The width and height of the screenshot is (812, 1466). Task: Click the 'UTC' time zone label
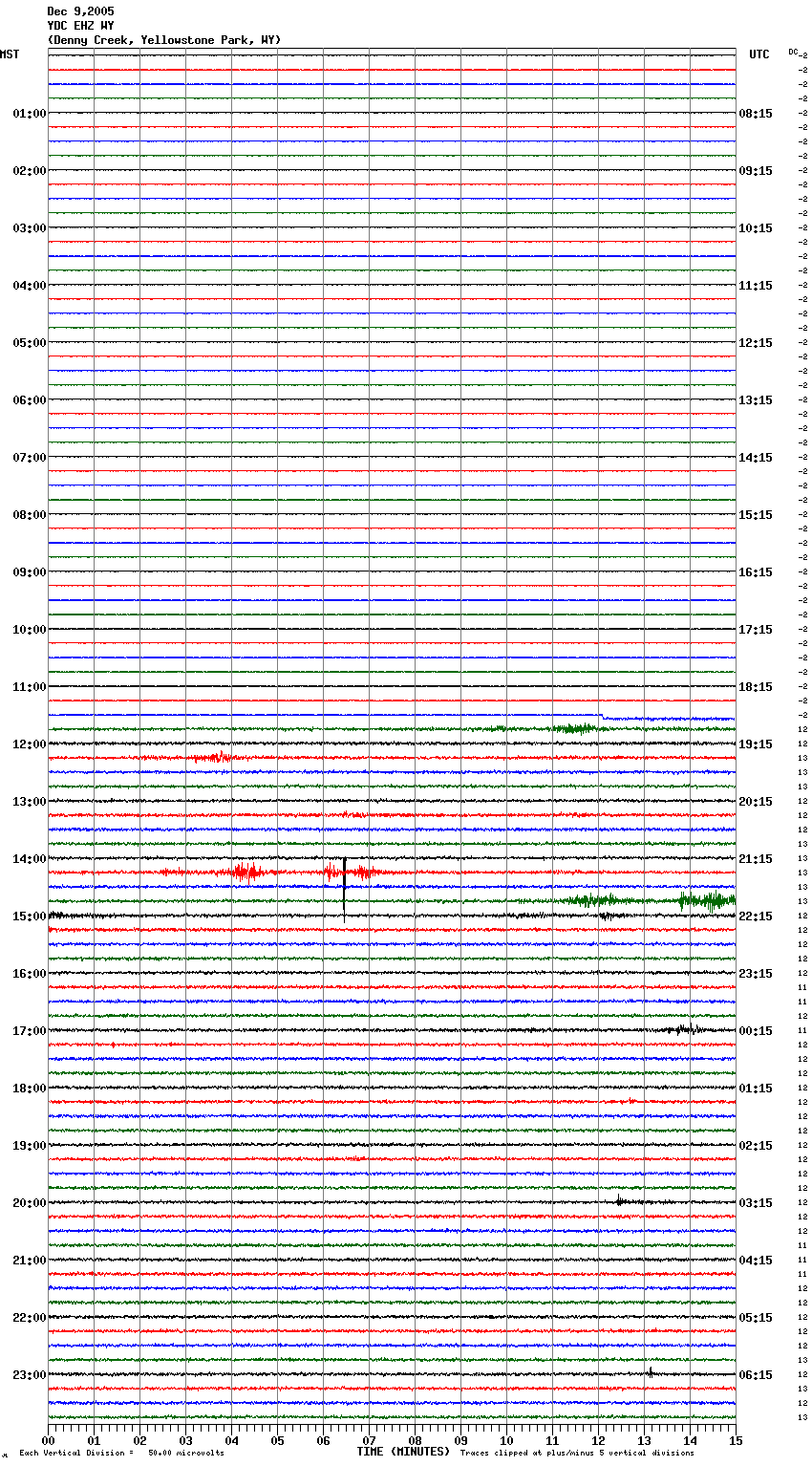point(759,54)
